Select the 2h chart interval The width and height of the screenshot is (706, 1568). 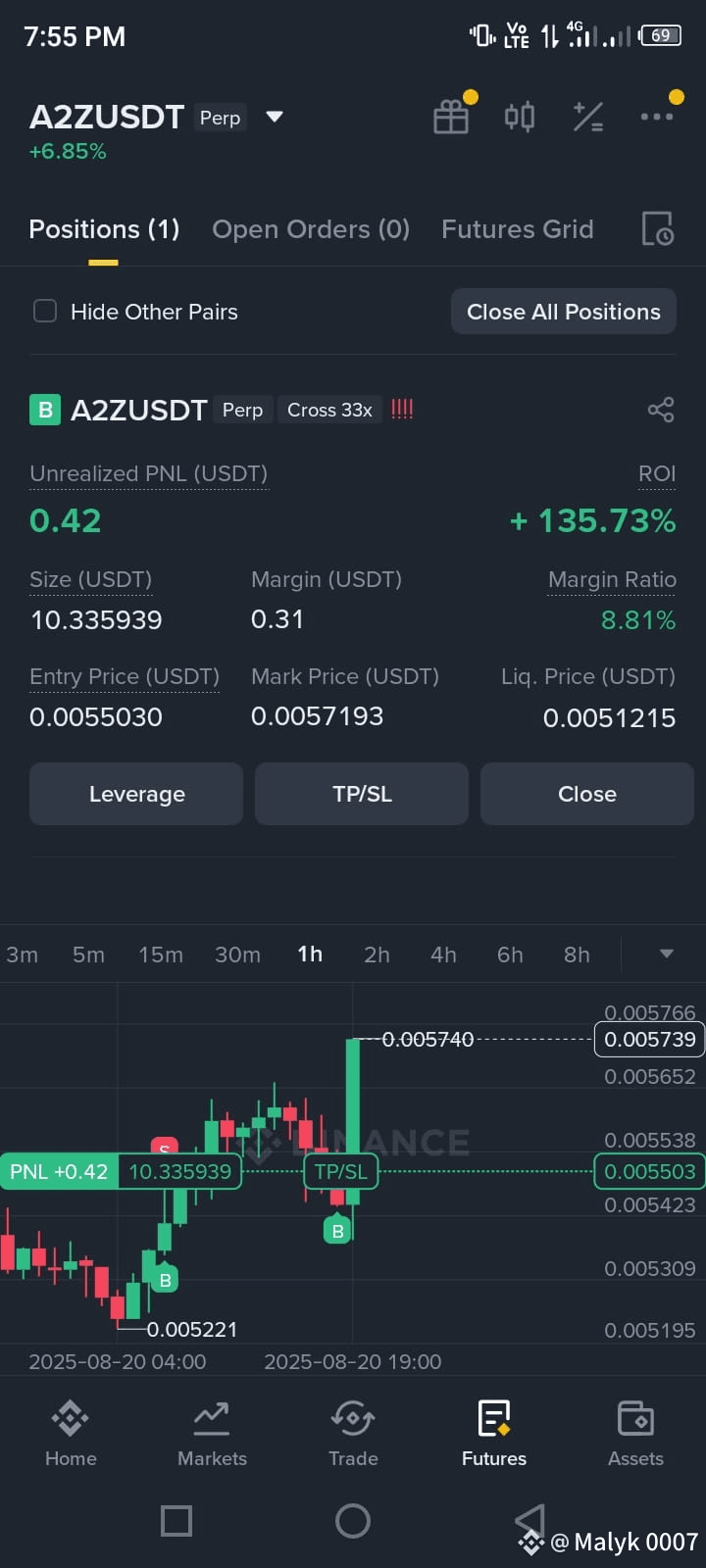click(377, 955)
